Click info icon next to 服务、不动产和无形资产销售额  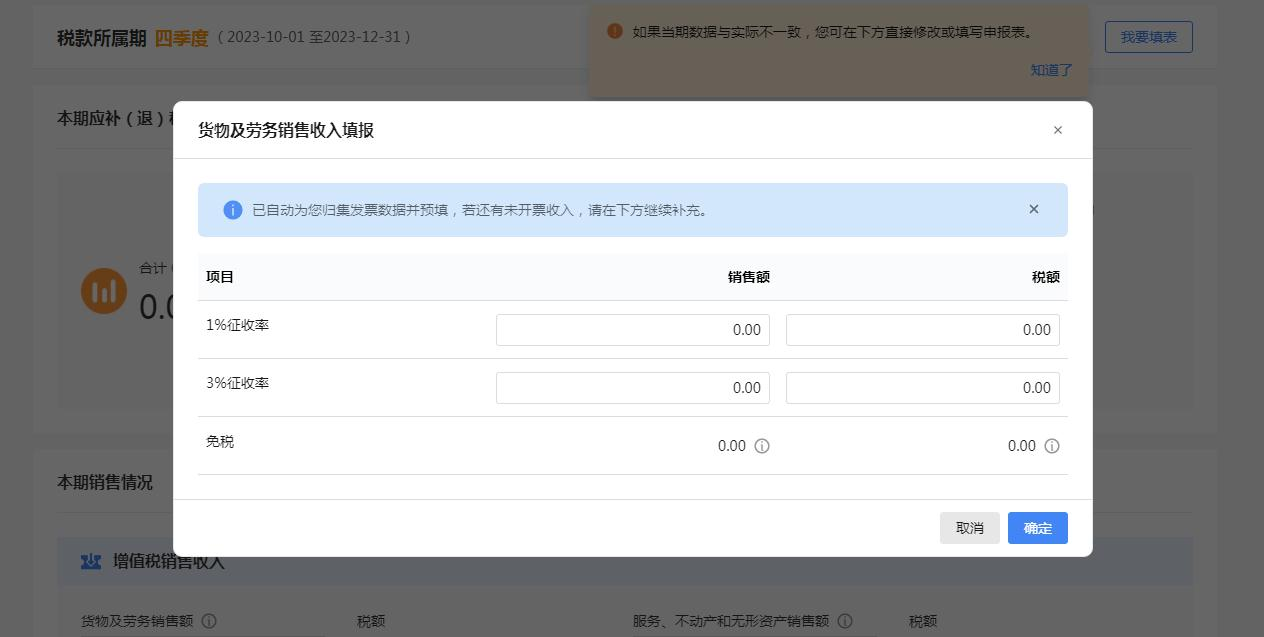[845, 621]
